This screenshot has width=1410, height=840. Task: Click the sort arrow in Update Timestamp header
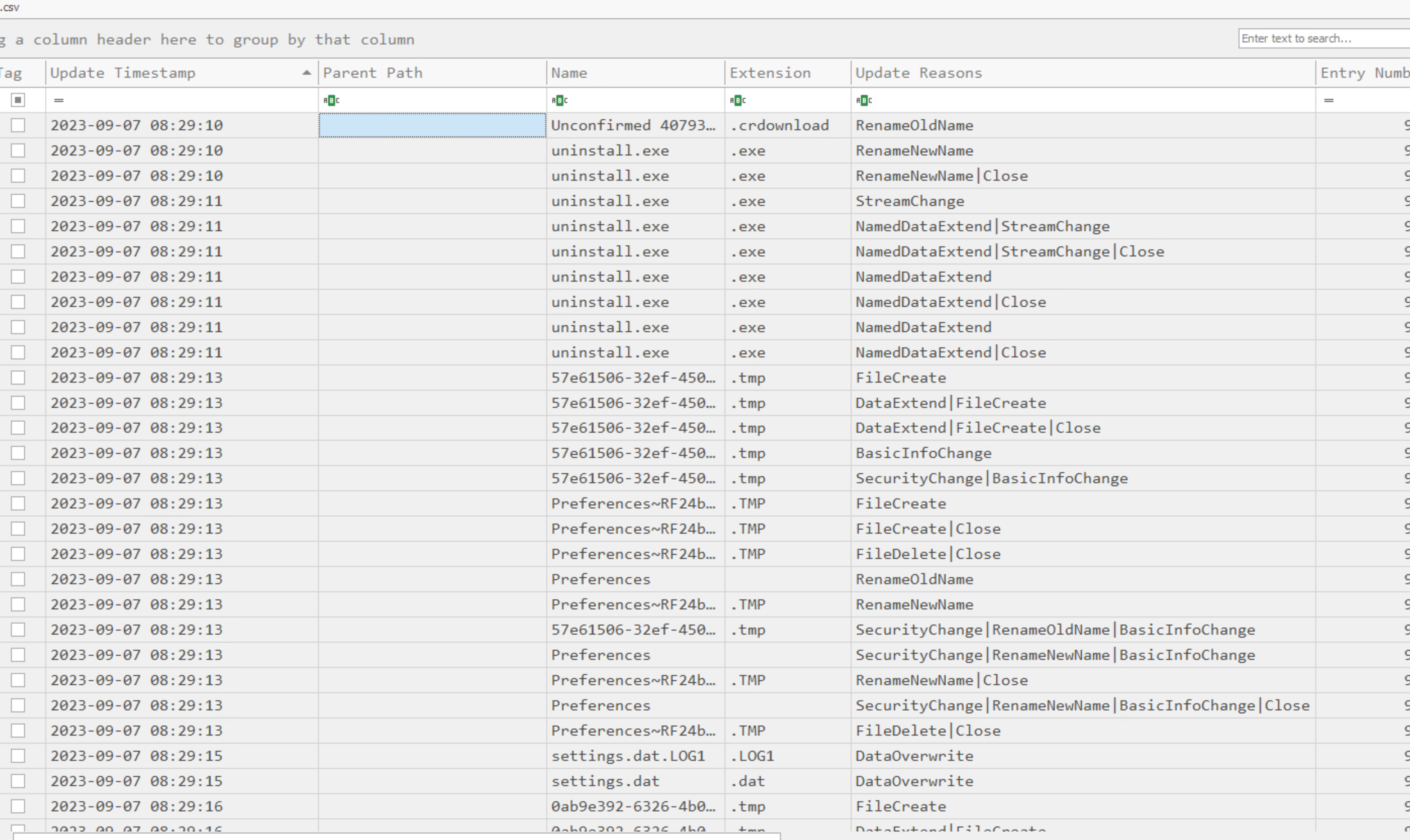pos(306,72)
